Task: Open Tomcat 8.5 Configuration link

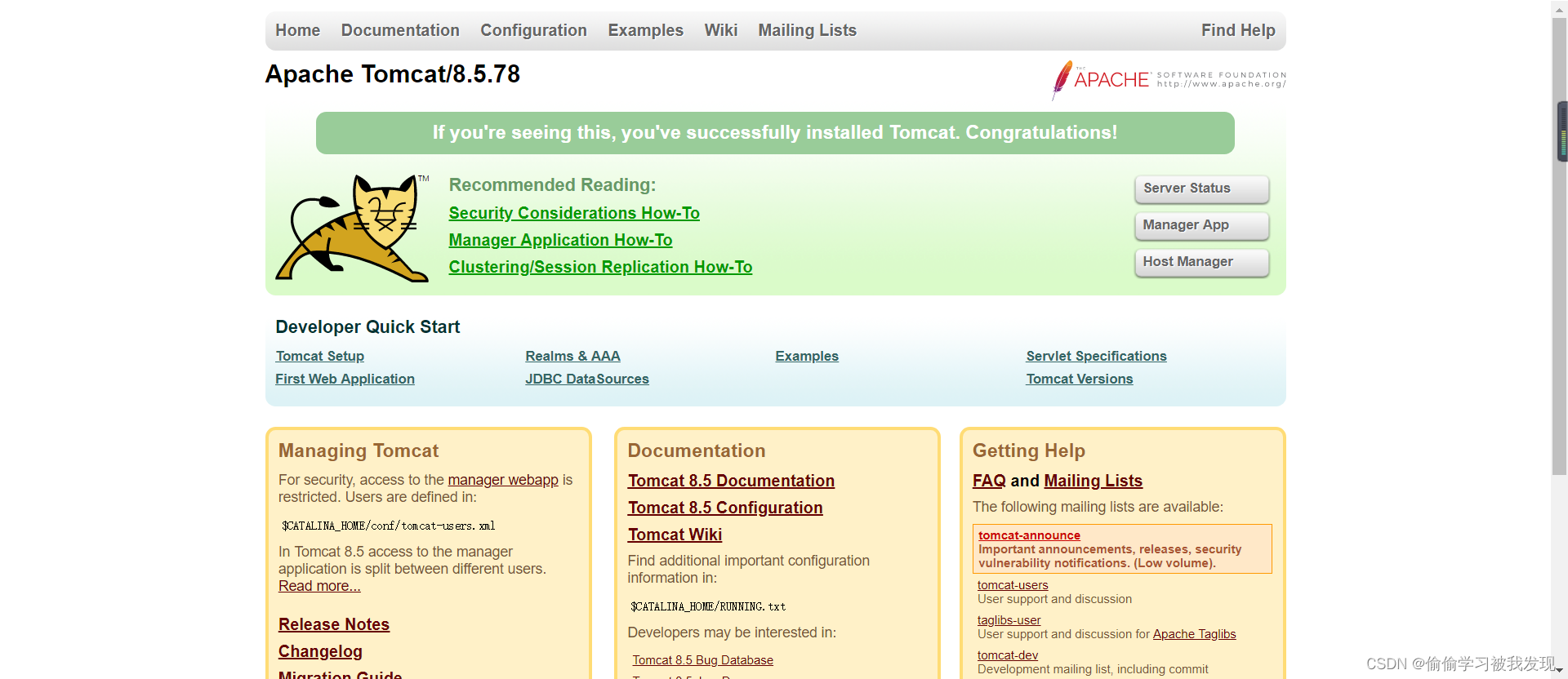Action: coord(725,508)
